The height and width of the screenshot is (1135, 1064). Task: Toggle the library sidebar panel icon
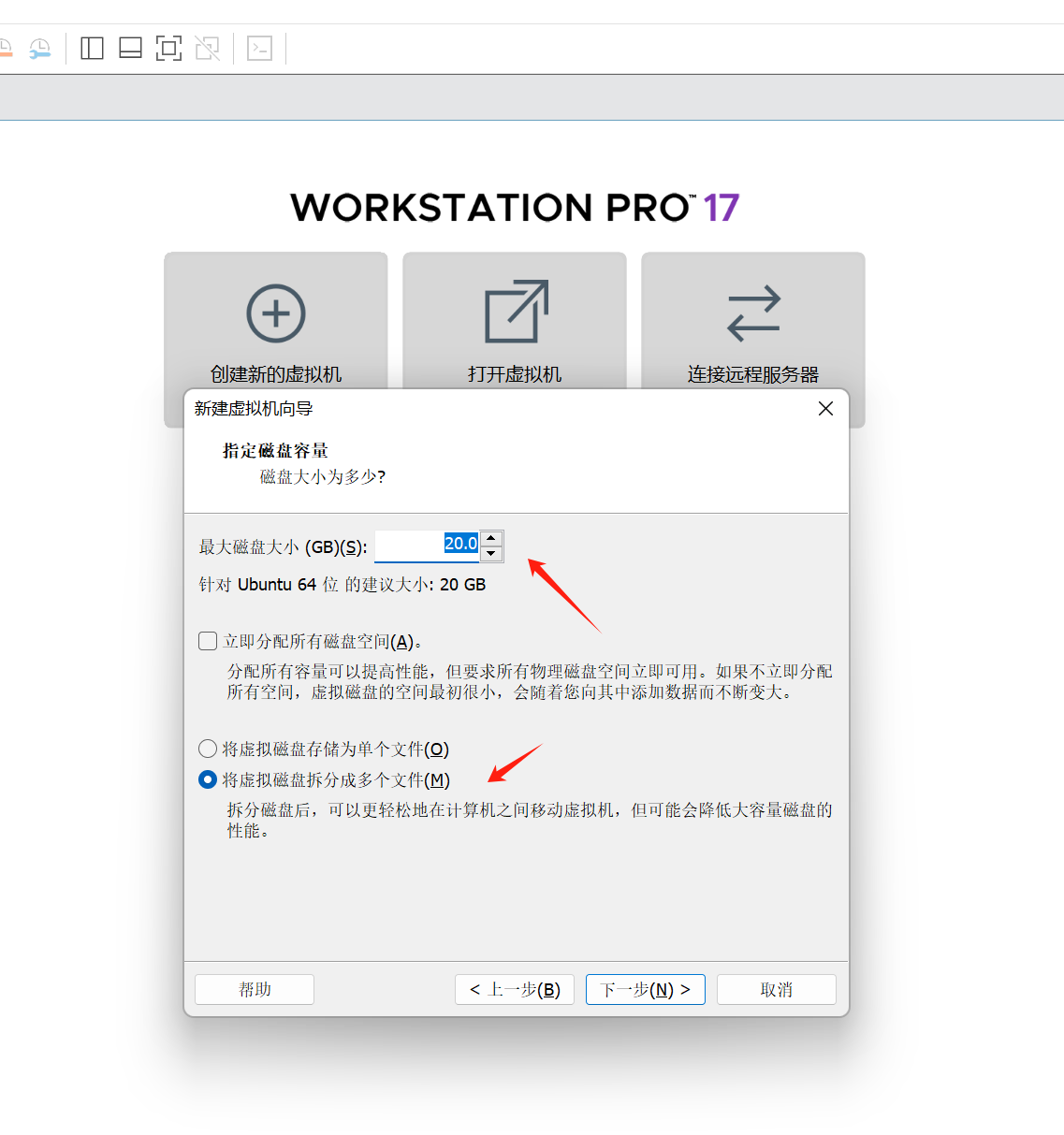[92, 48]
